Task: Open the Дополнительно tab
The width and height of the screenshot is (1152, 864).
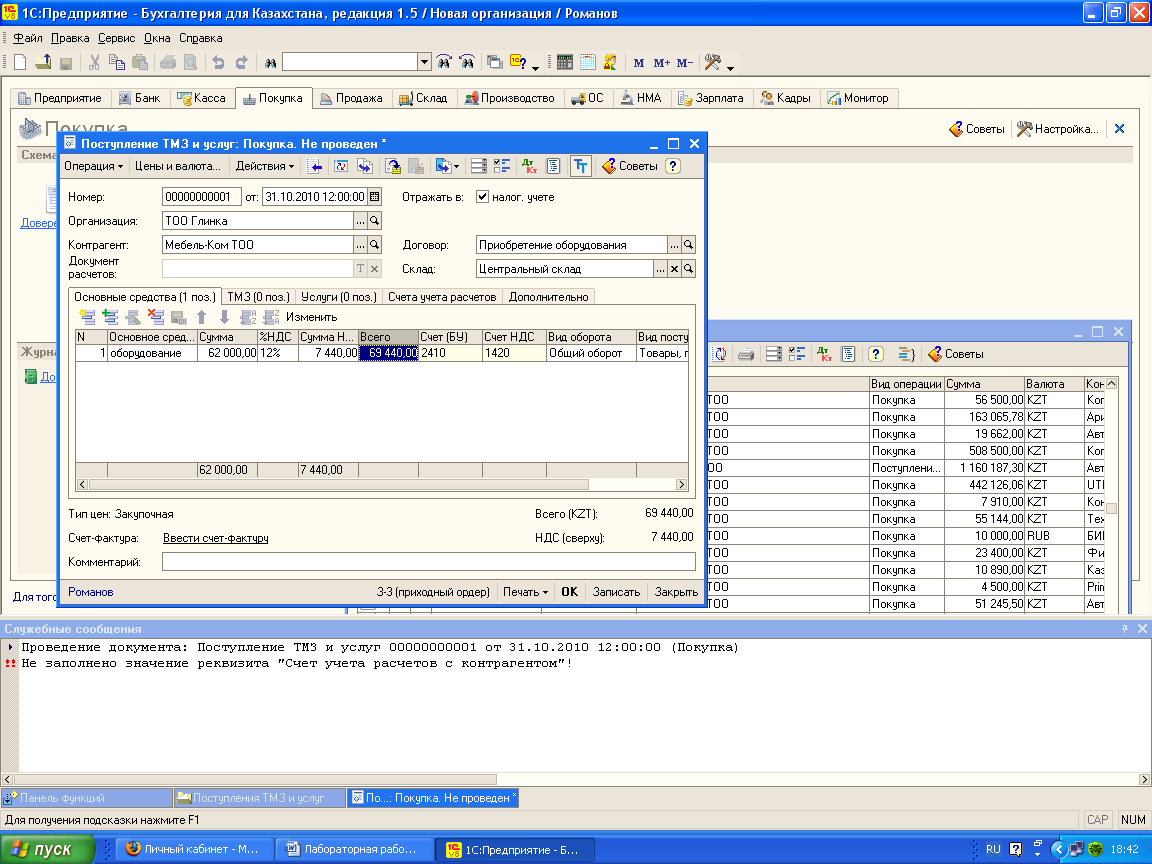Action: 549,297
